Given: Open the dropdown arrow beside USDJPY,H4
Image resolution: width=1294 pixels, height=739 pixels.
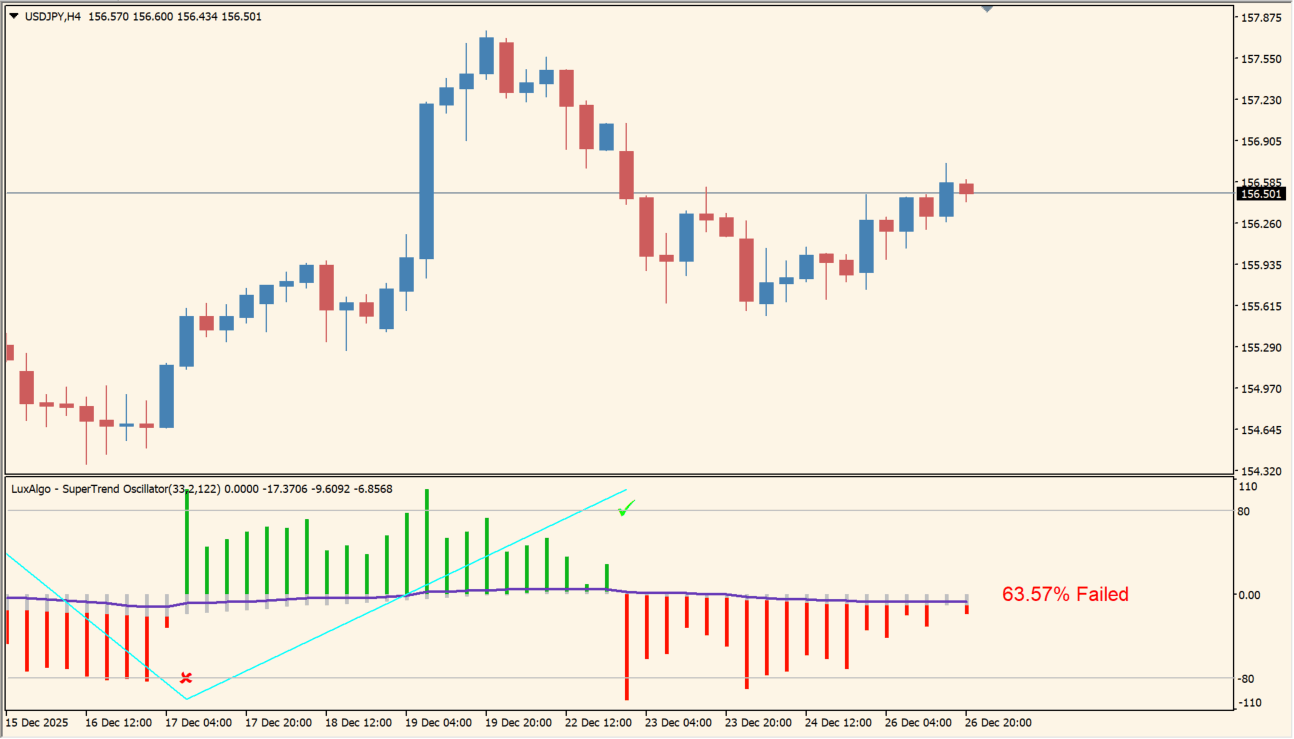Looking at the screenshot, I should (13, 16).
